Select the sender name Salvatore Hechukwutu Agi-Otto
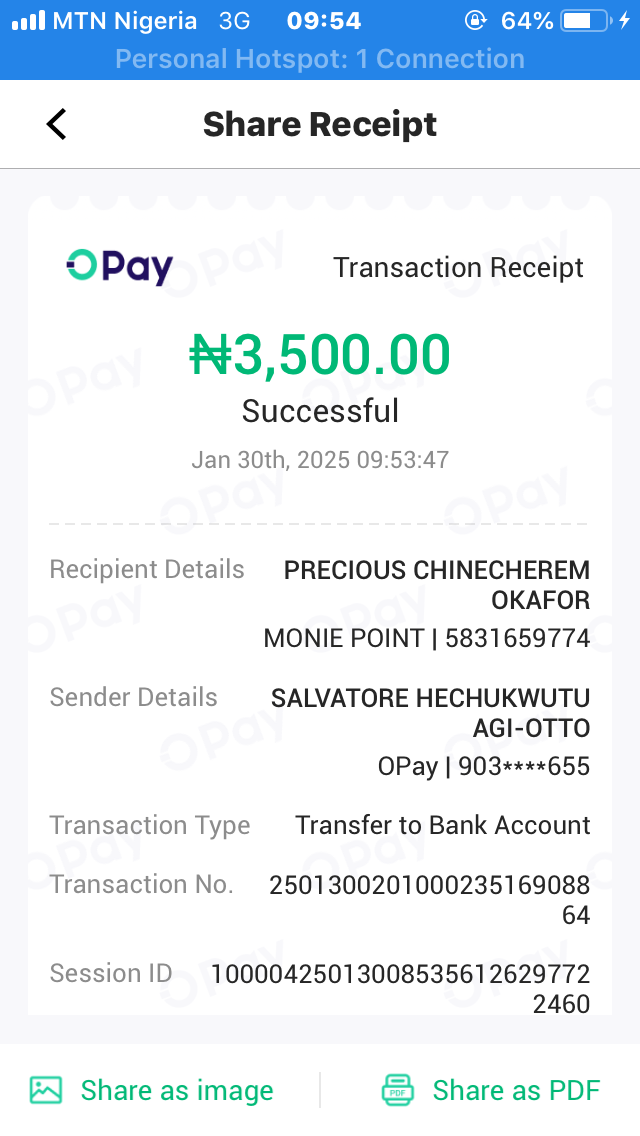This screenshot has height=1136, width=640. click(x=431, y=712)
